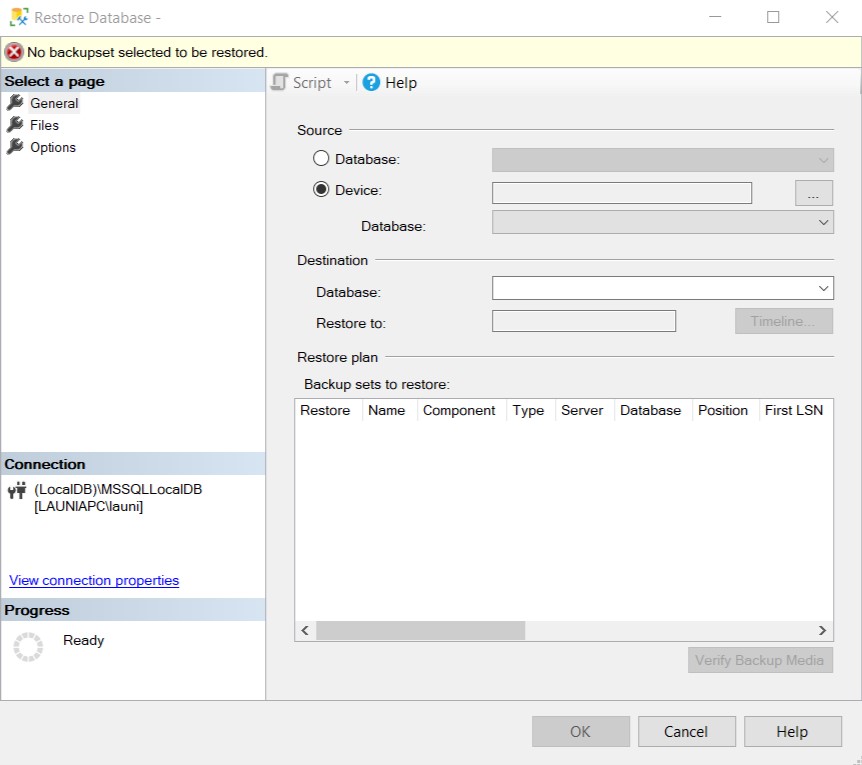The width and height of the screenshot is (862, 765).
Task: Switch to the Files page
Action: click(44, 125)
